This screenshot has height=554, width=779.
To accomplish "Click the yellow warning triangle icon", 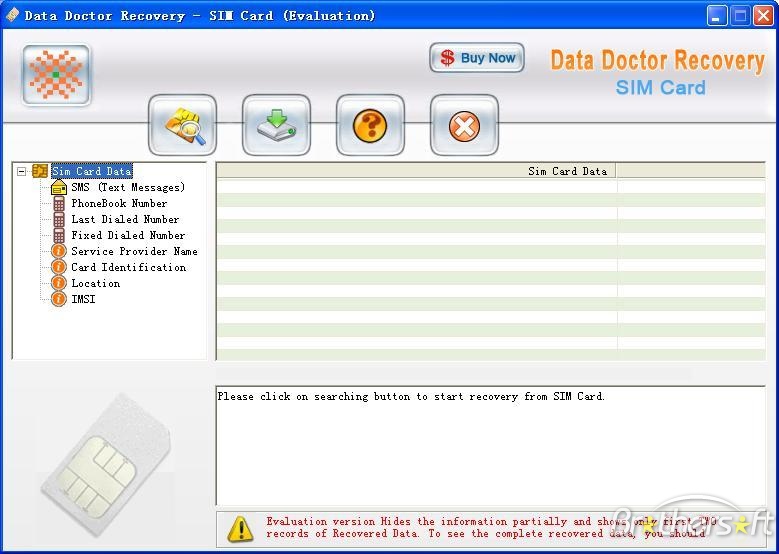I will (240, 529).
